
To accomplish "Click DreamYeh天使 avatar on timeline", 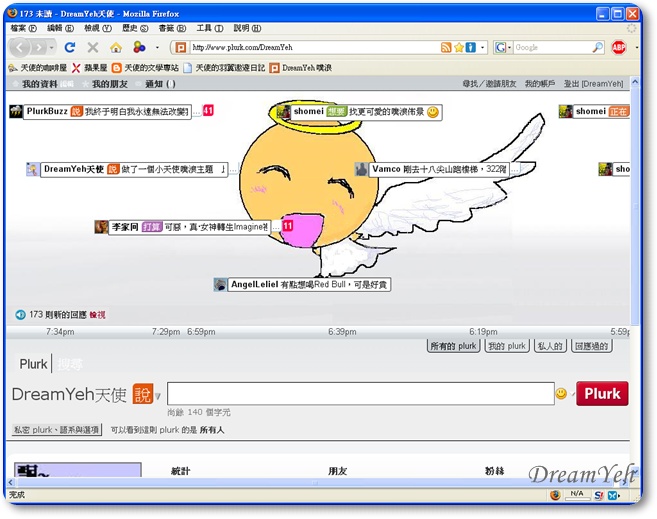I will pyautogui.click(x=33, y=169).
